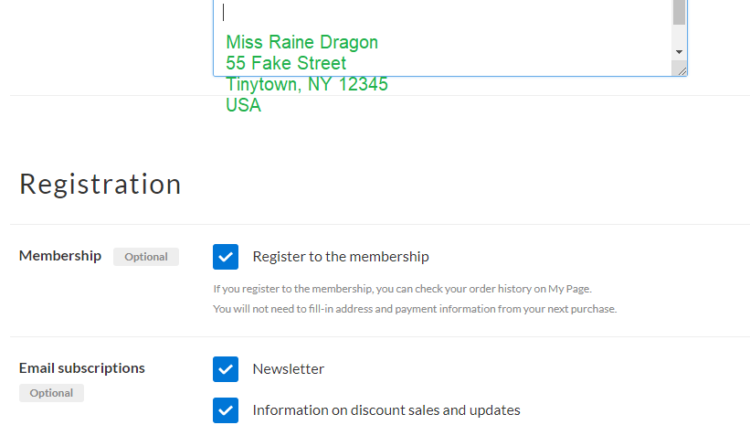Uncheck the Register to the membership checkbox
This screenshot has height=425, width=750.
226,257
